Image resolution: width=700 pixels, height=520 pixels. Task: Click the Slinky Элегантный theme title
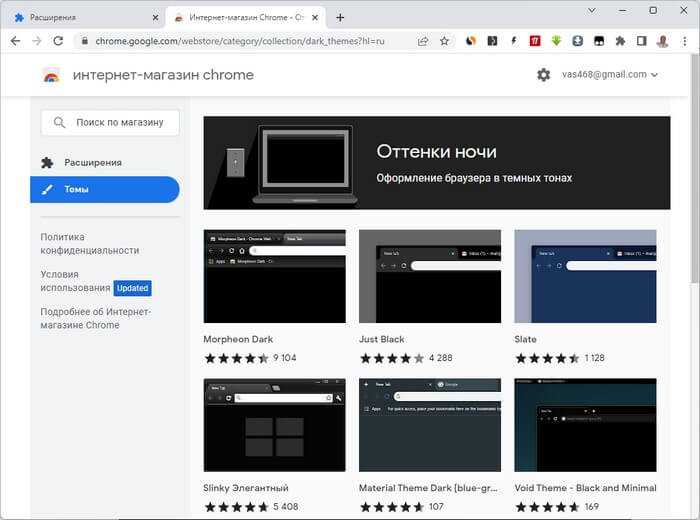click(246, 488)
